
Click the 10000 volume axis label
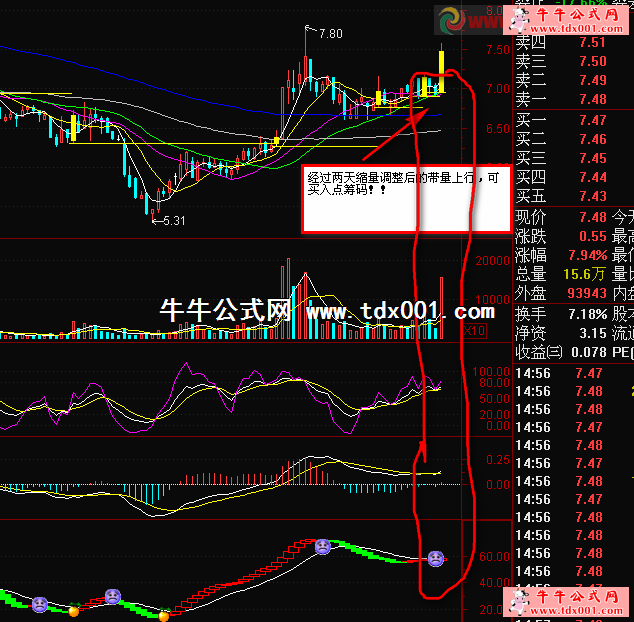[x=492, y=300]
